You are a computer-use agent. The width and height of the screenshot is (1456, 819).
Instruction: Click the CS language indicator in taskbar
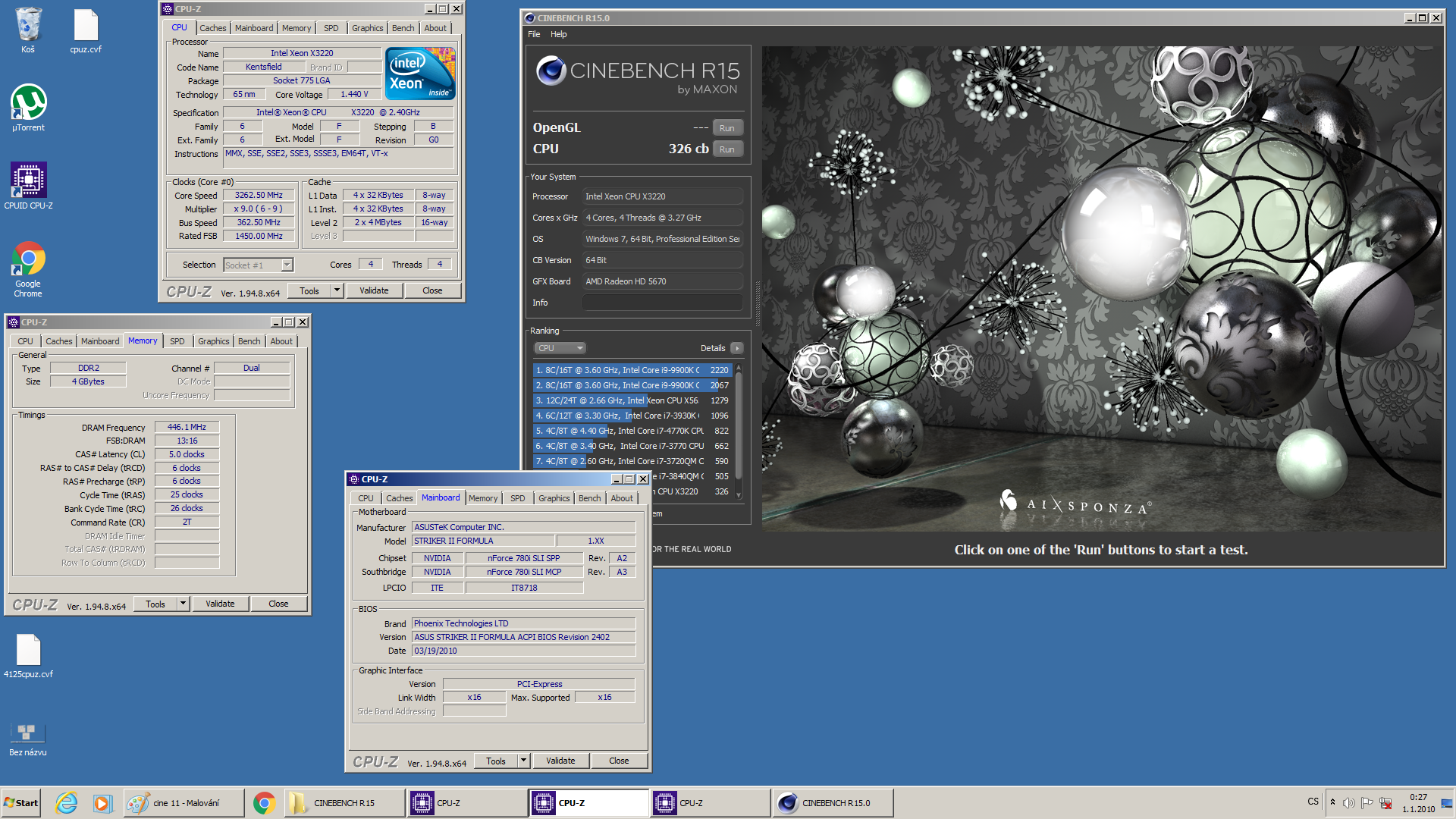tap(1313, 802)
